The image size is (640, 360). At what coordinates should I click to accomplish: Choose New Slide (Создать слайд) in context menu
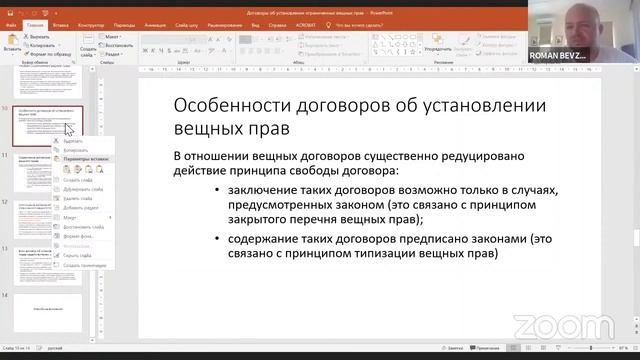click(83, 180)
